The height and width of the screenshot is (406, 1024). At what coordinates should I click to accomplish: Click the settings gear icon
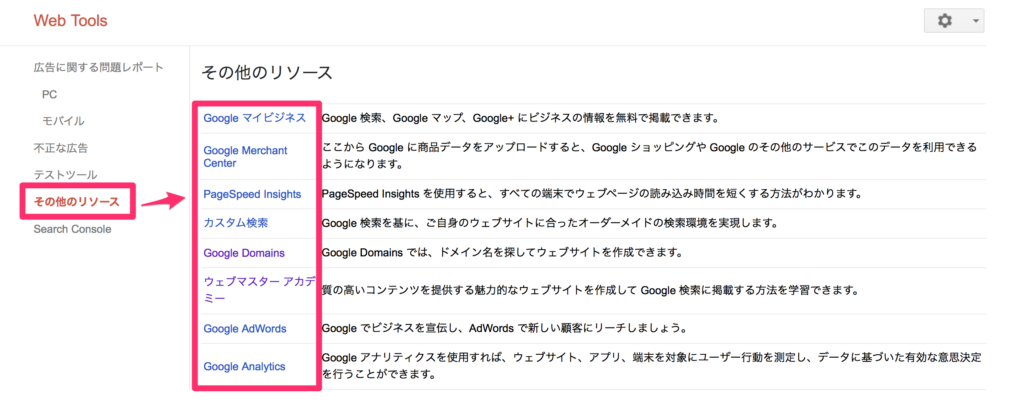944,21
